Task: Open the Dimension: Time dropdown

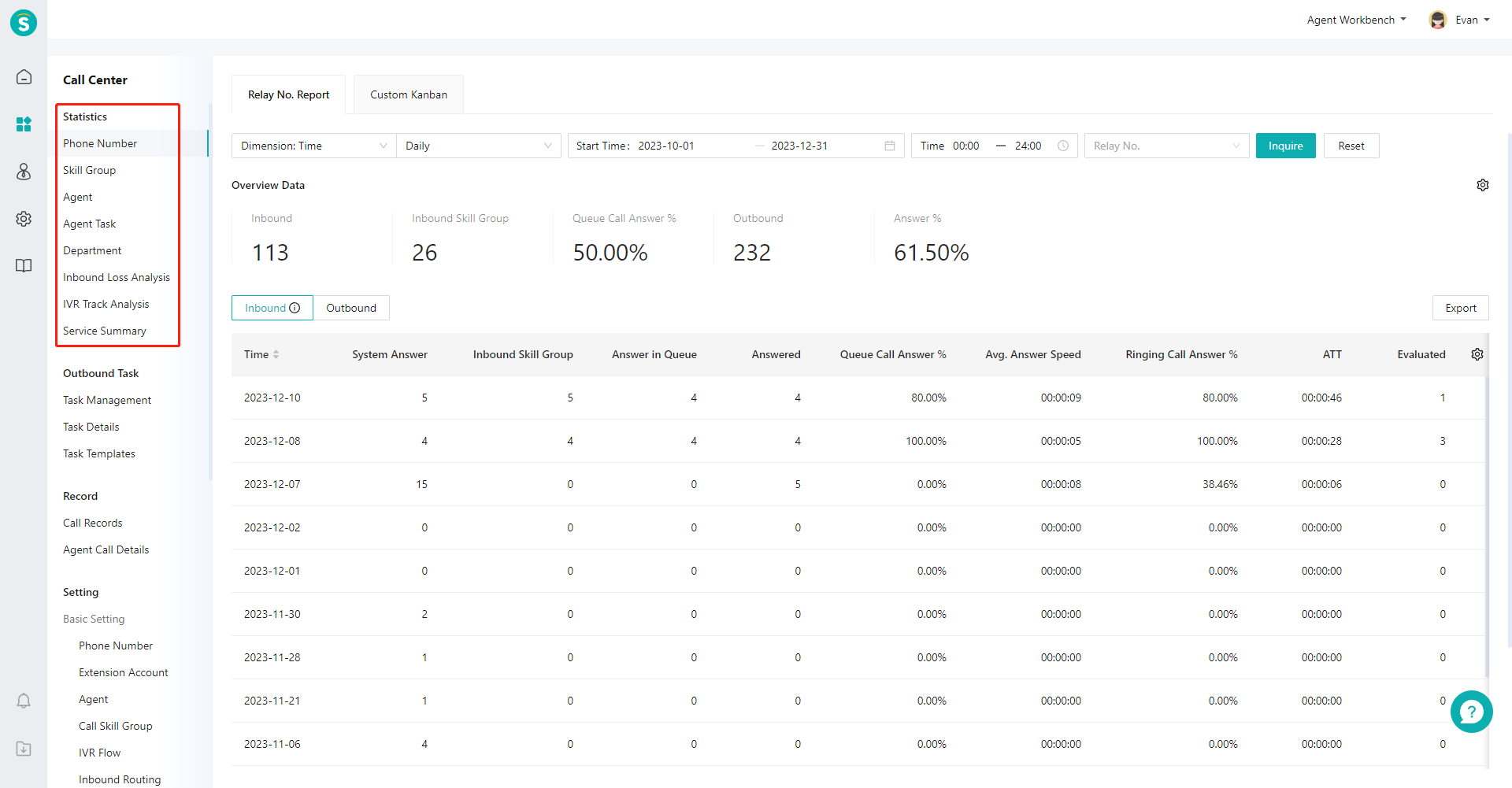Action: click(x=314, y=146)
